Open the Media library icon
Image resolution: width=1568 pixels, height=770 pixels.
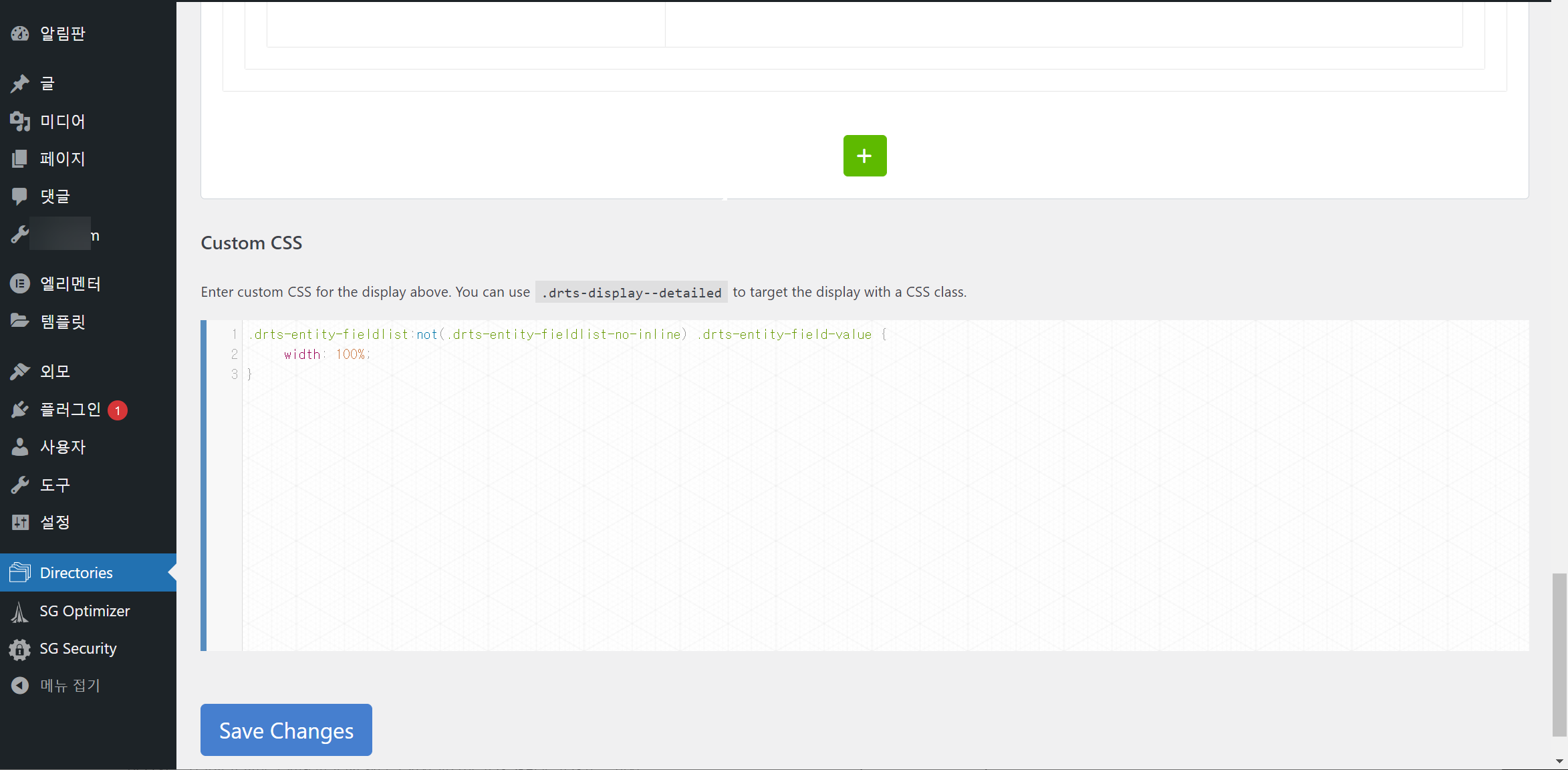20,122
